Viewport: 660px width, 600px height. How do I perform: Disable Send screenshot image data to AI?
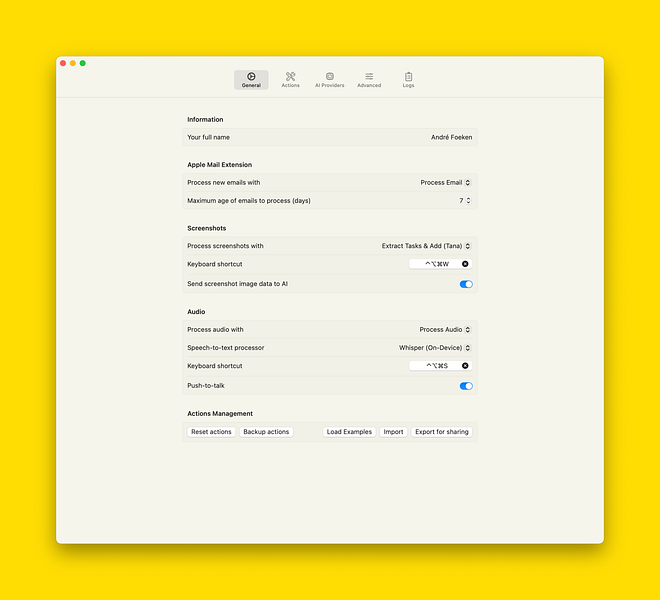point(466,284)
